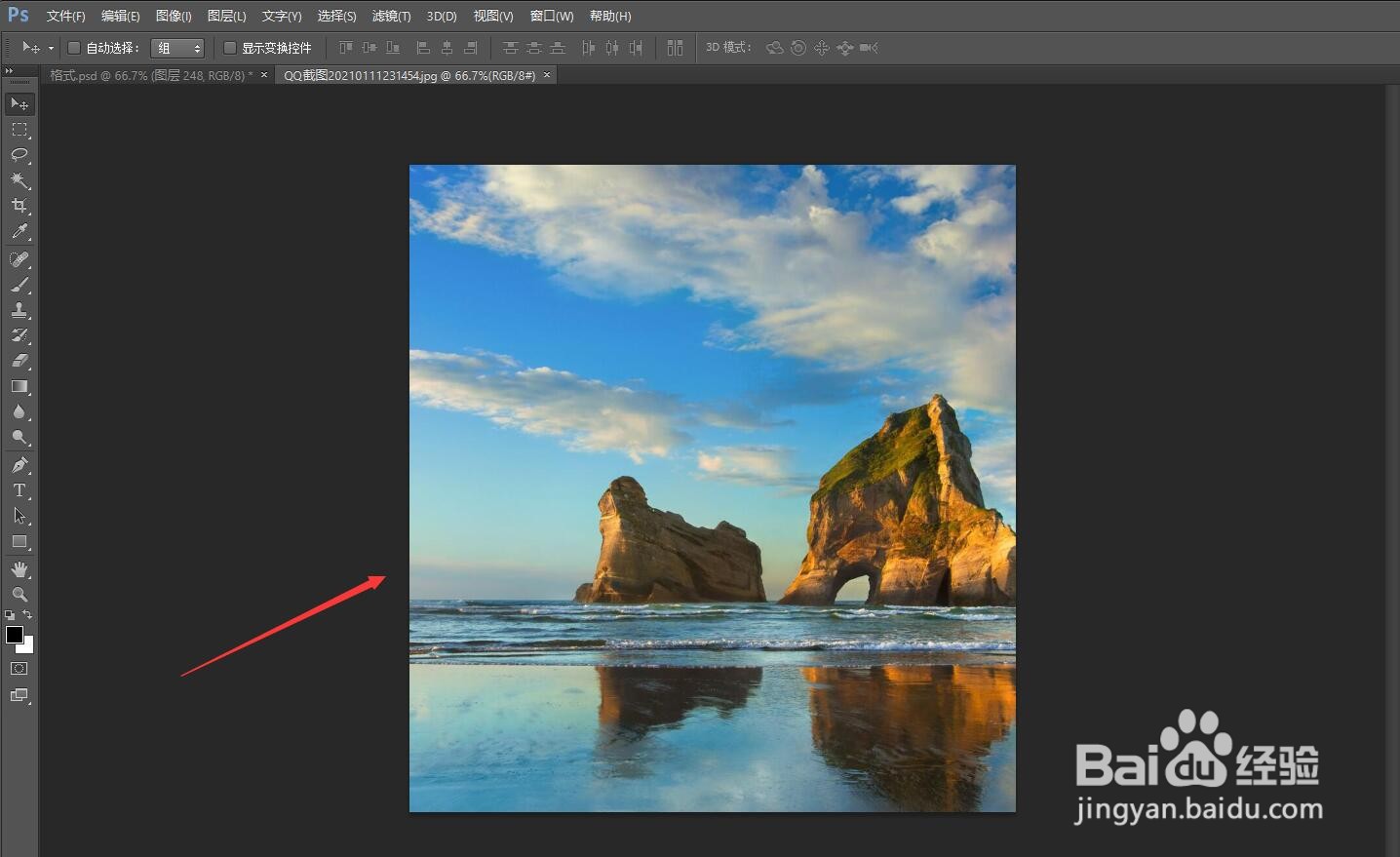The width and height of the screenshot is (1400, 857).
Task: Close the 格式.psd document tab
Action: tap(264, 75)
